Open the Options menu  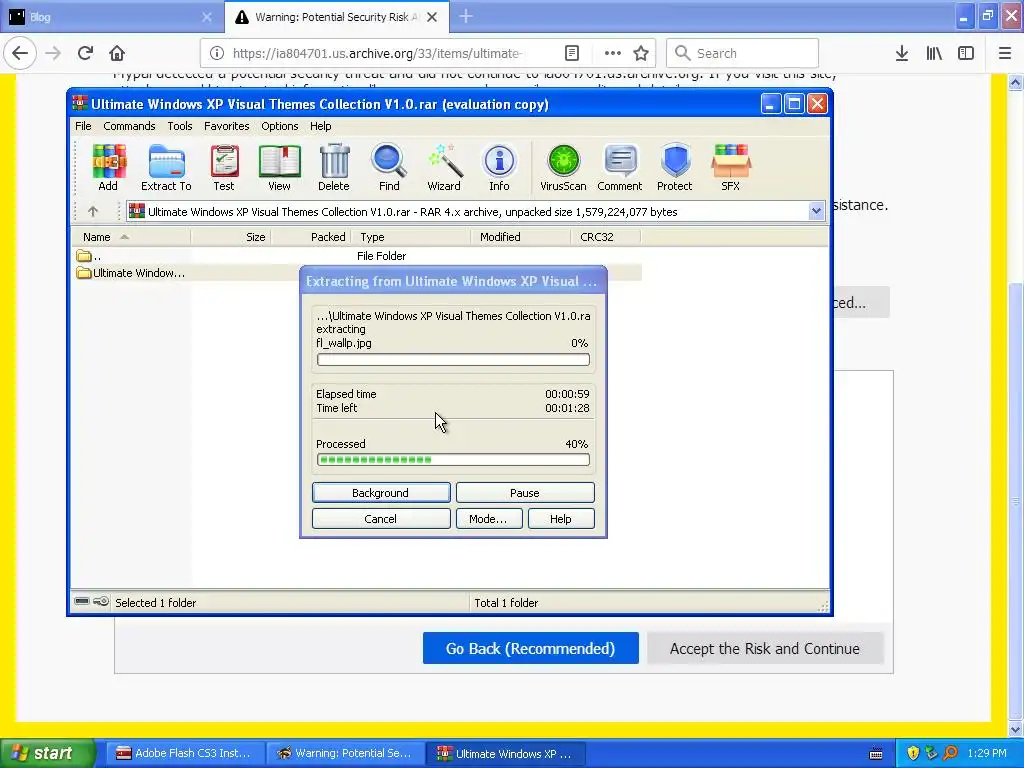[x=280, y=126]
